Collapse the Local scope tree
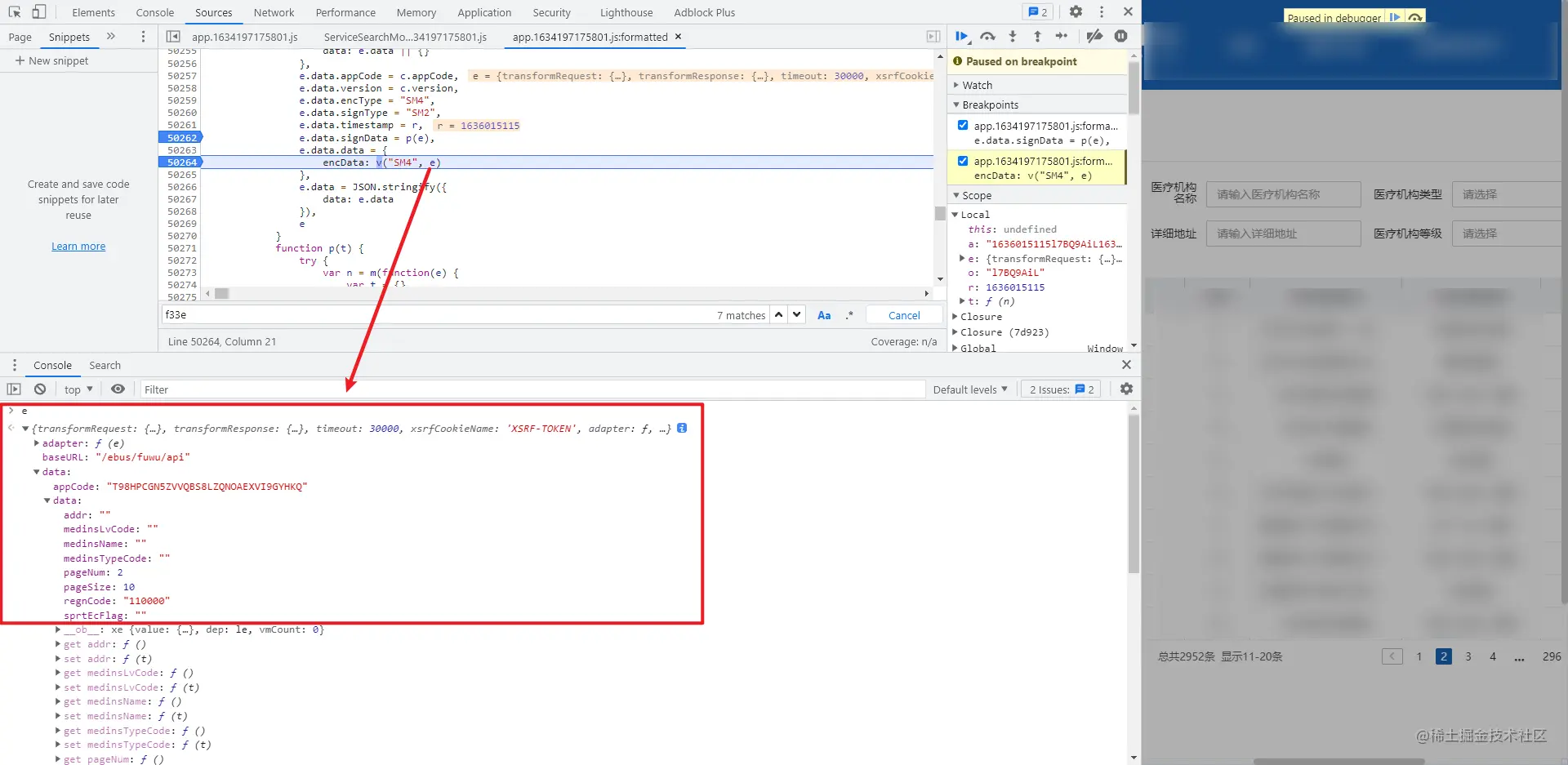 coord(955,215)
